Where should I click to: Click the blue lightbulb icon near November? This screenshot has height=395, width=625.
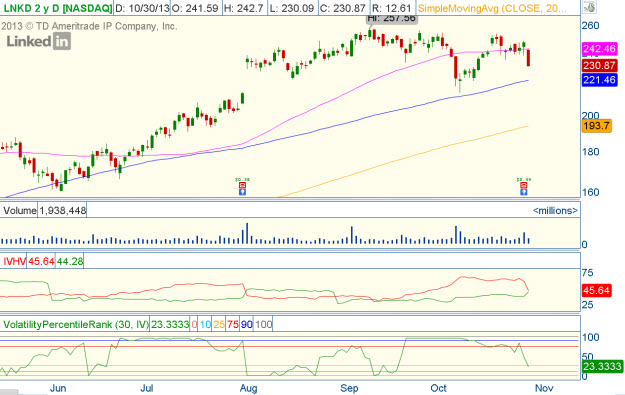tap(524, 192)
